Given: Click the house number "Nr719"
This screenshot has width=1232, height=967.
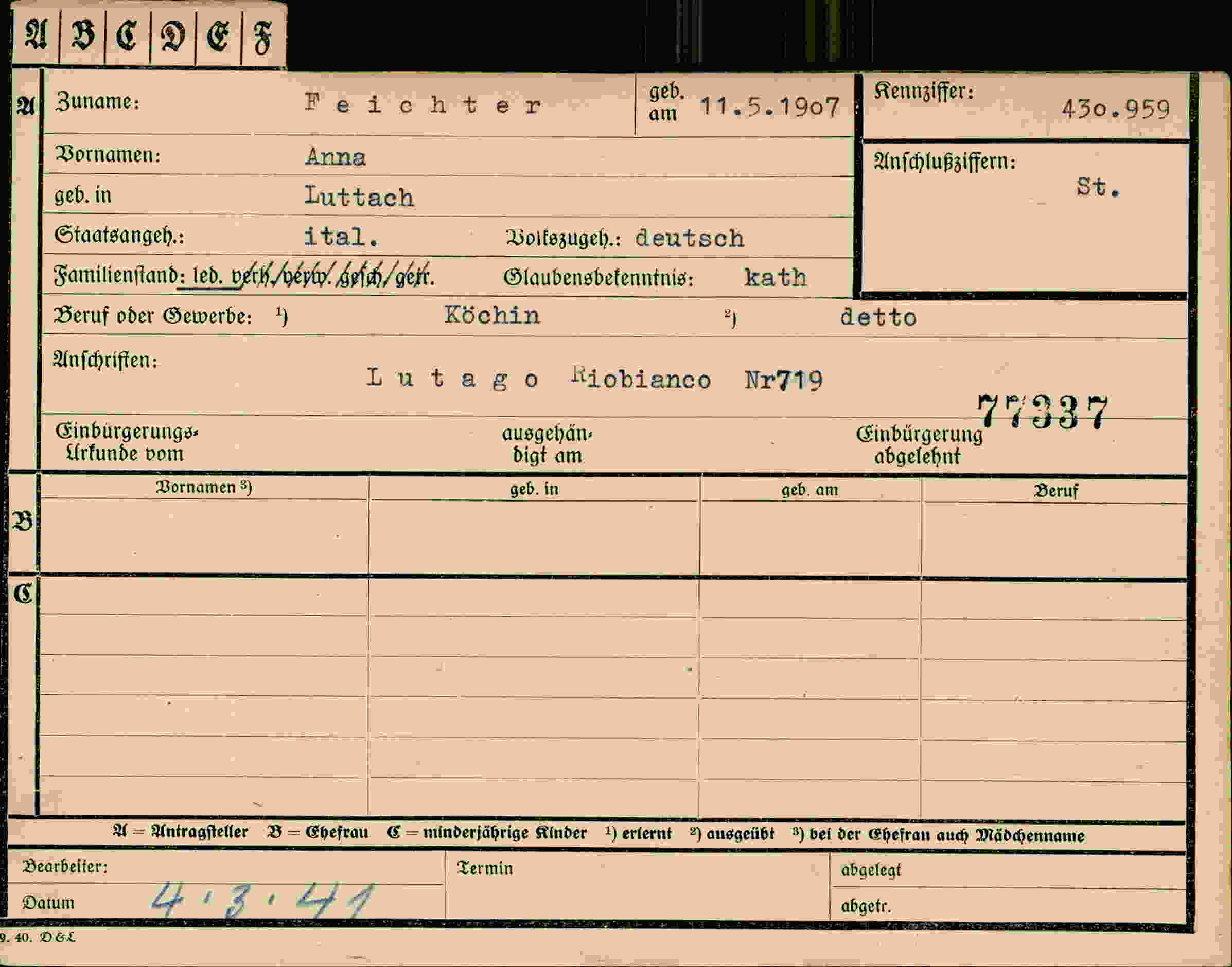Looking at the screenshot, I should (x=783, y=380).
